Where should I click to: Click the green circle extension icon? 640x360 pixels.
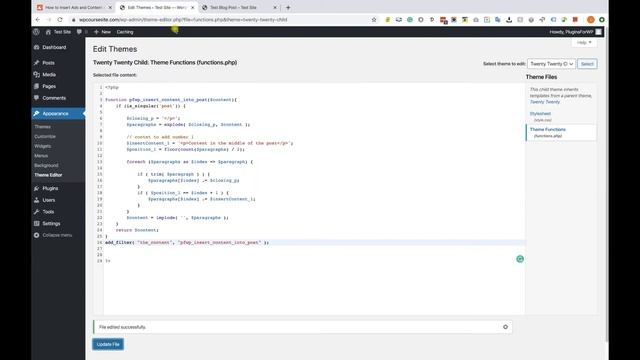pos(602,20)
